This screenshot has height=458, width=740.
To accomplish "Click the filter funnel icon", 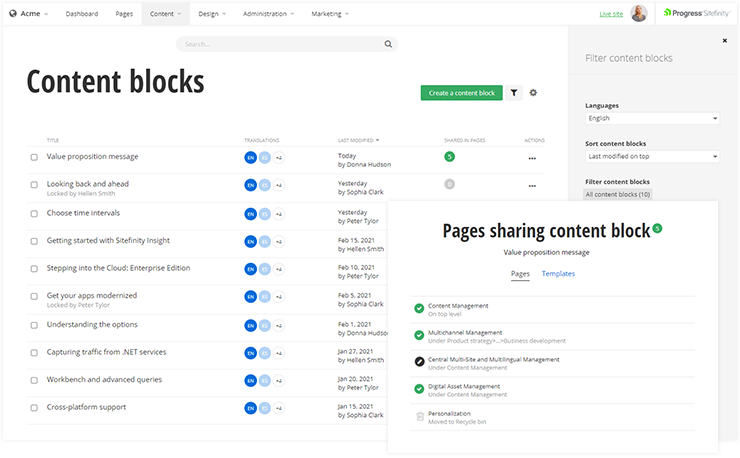I will click(x=514, y=93).
